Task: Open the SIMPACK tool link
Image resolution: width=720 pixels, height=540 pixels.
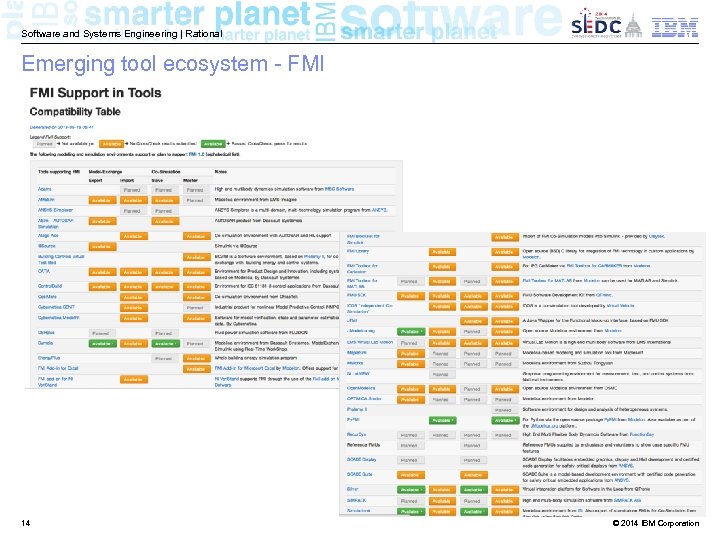Action: coord(356,500)
